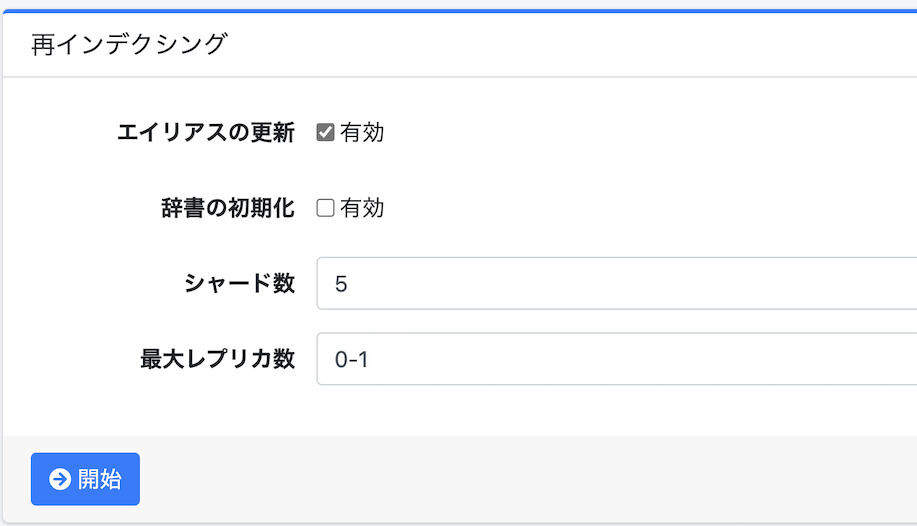Uncheck the エイリアスの更新 checkbox

pyautogui.click(x=325, y=132)
